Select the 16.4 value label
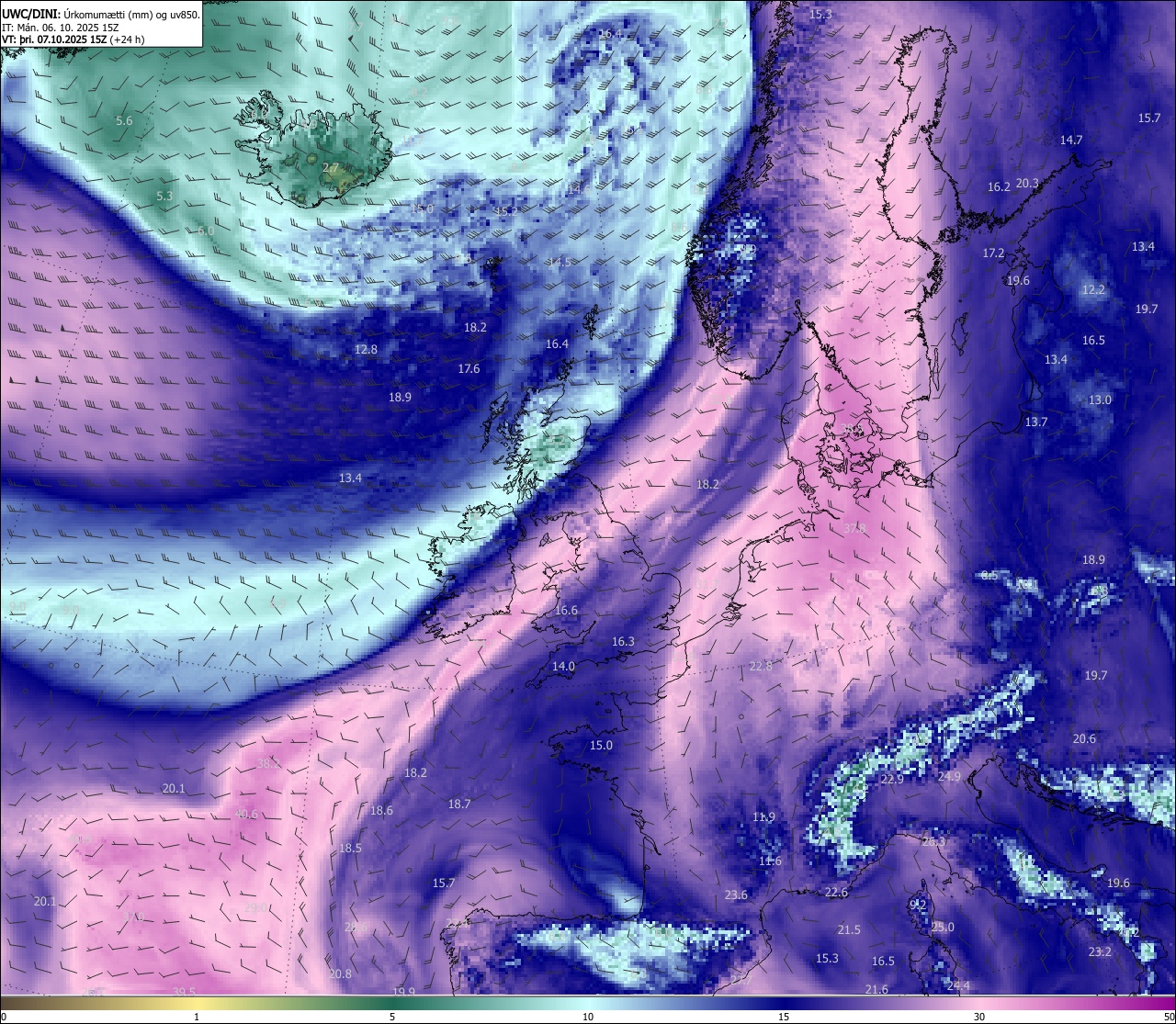The width and height of the screenshot is (1176, 1024). (557, 344)
